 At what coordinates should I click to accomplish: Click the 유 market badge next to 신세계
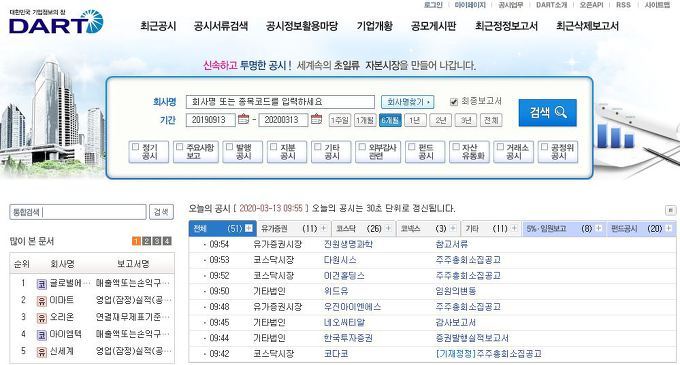coord(42,352)
